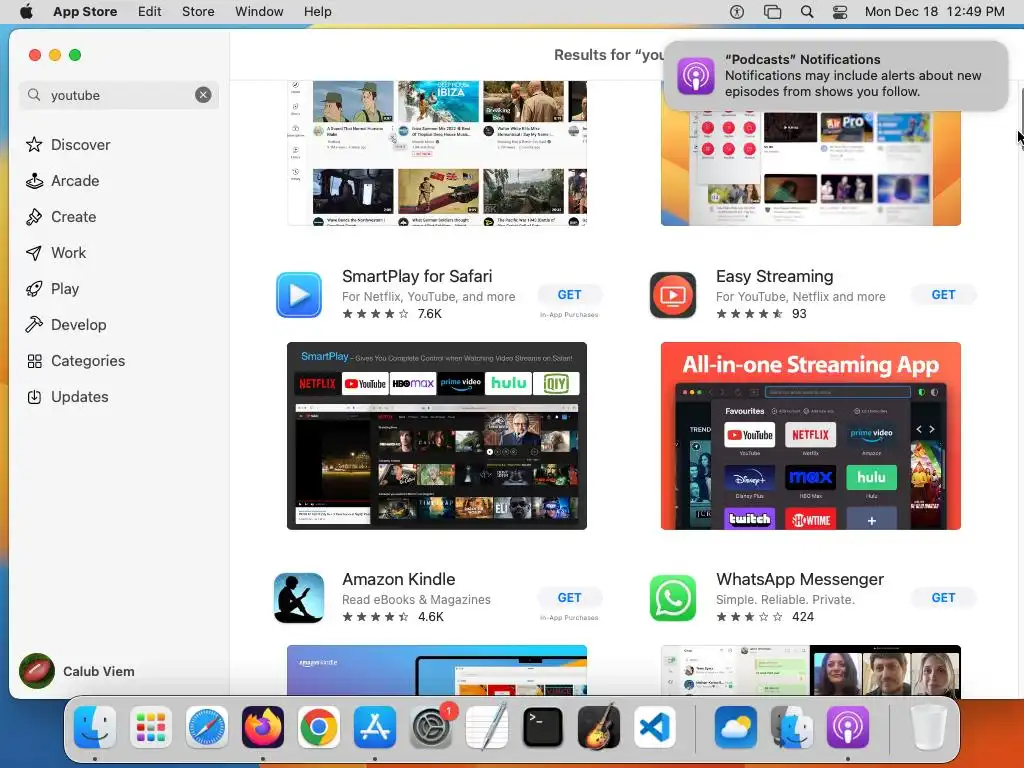Screen dimensions: 1024x768
Task: Click the Easy Streaming title
Action: [x=775, y=276]
